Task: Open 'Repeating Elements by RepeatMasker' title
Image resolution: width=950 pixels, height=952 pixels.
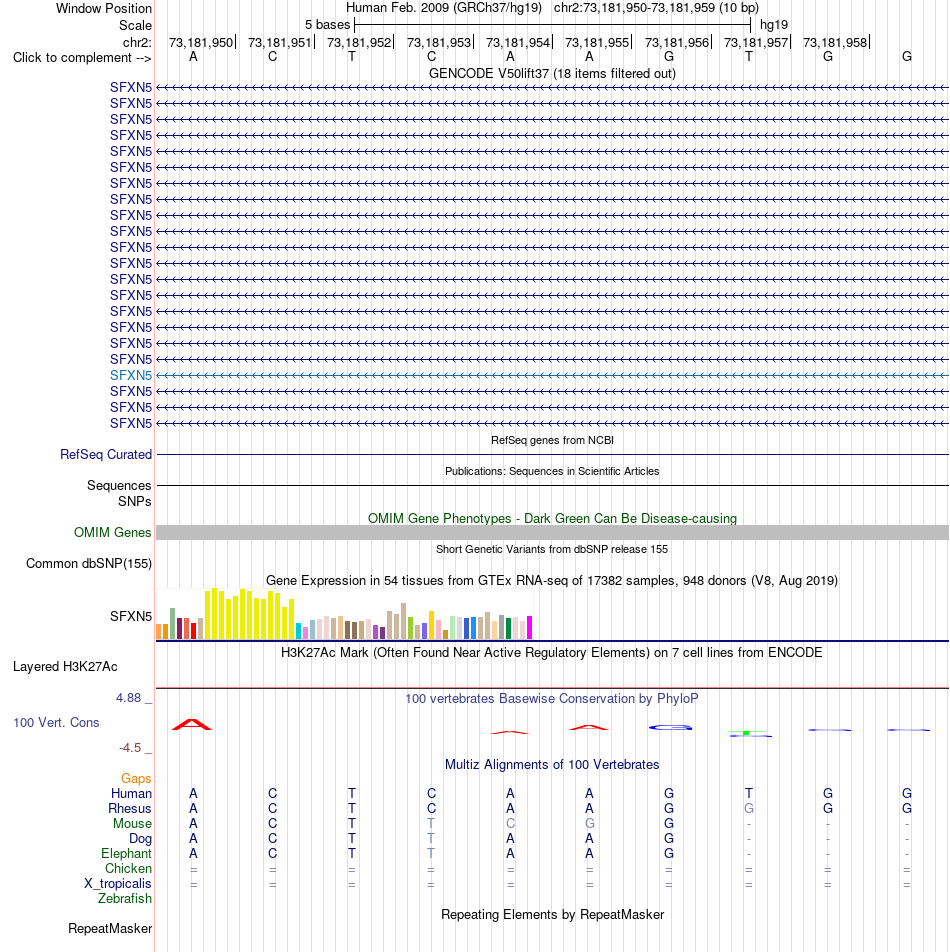Action: click(x=552, y=915)
